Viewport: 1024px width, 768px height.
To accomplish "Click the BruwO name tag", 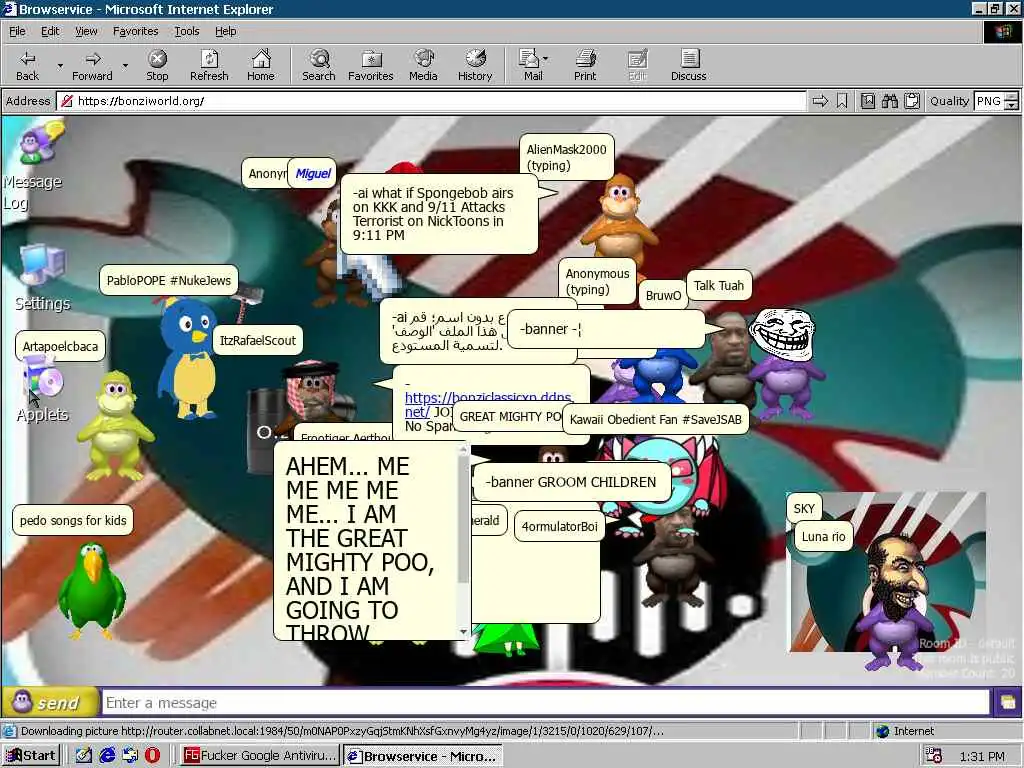I will 663,295.
